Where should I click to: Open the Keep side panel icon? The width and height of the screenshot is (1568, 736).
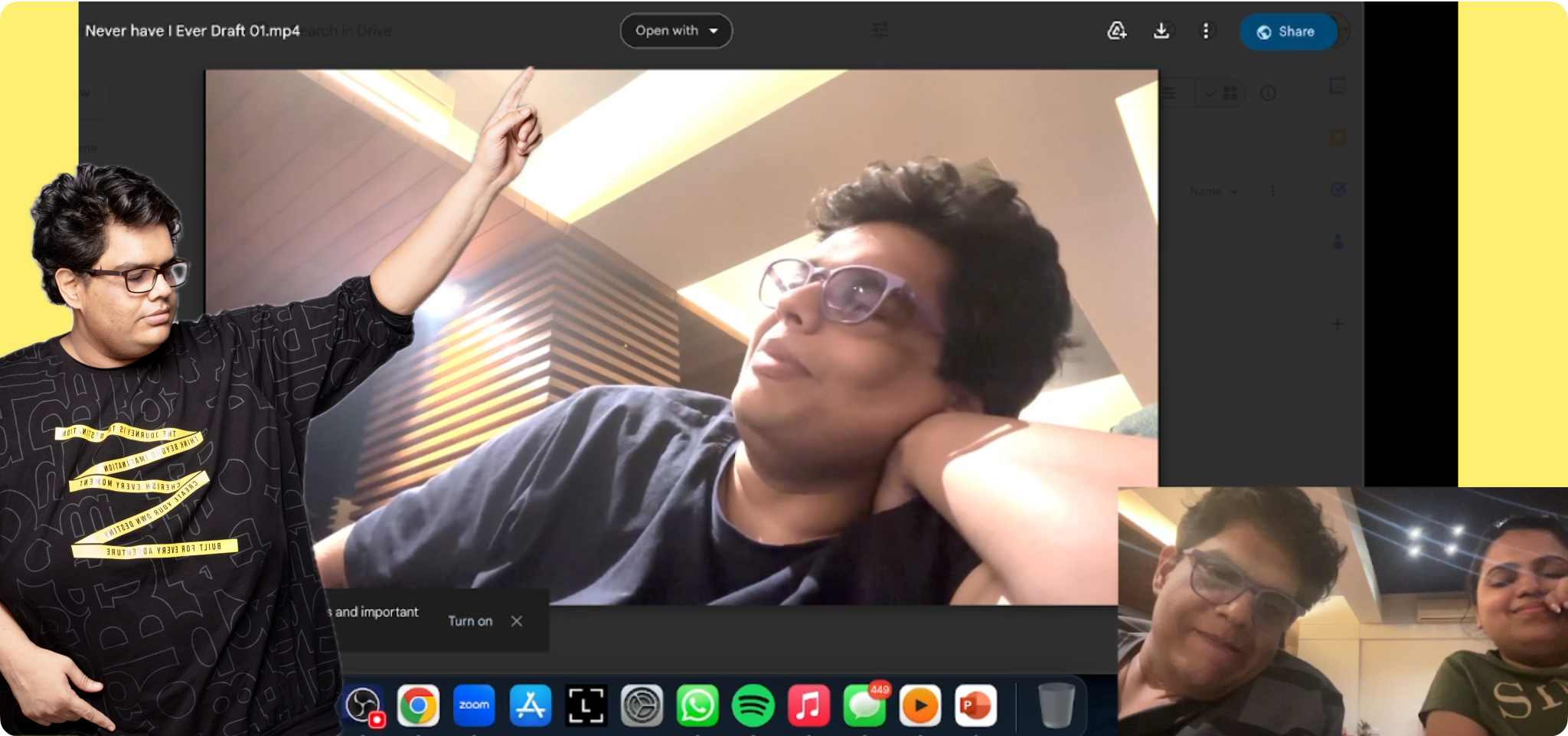coord(1338,138)
